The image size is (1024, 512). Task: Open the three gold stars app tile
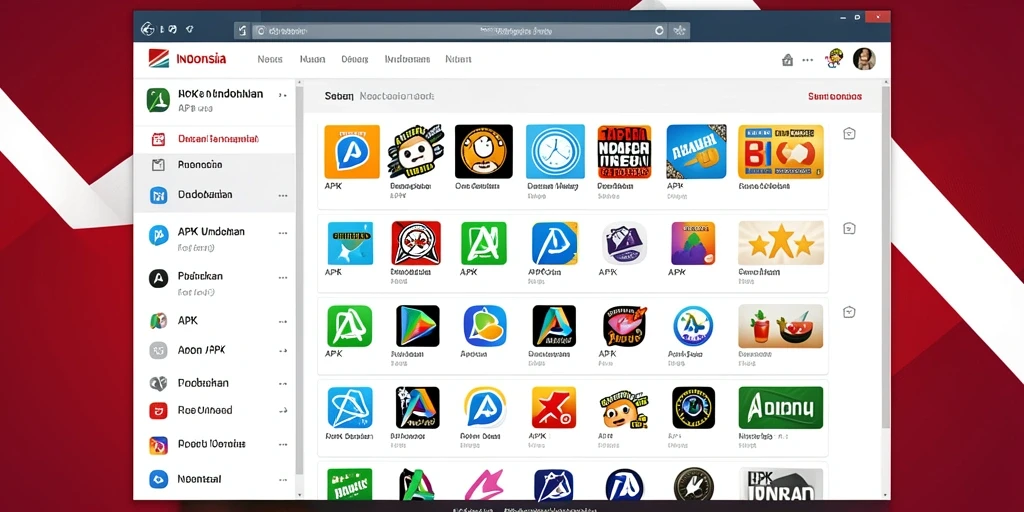[781, 243]
